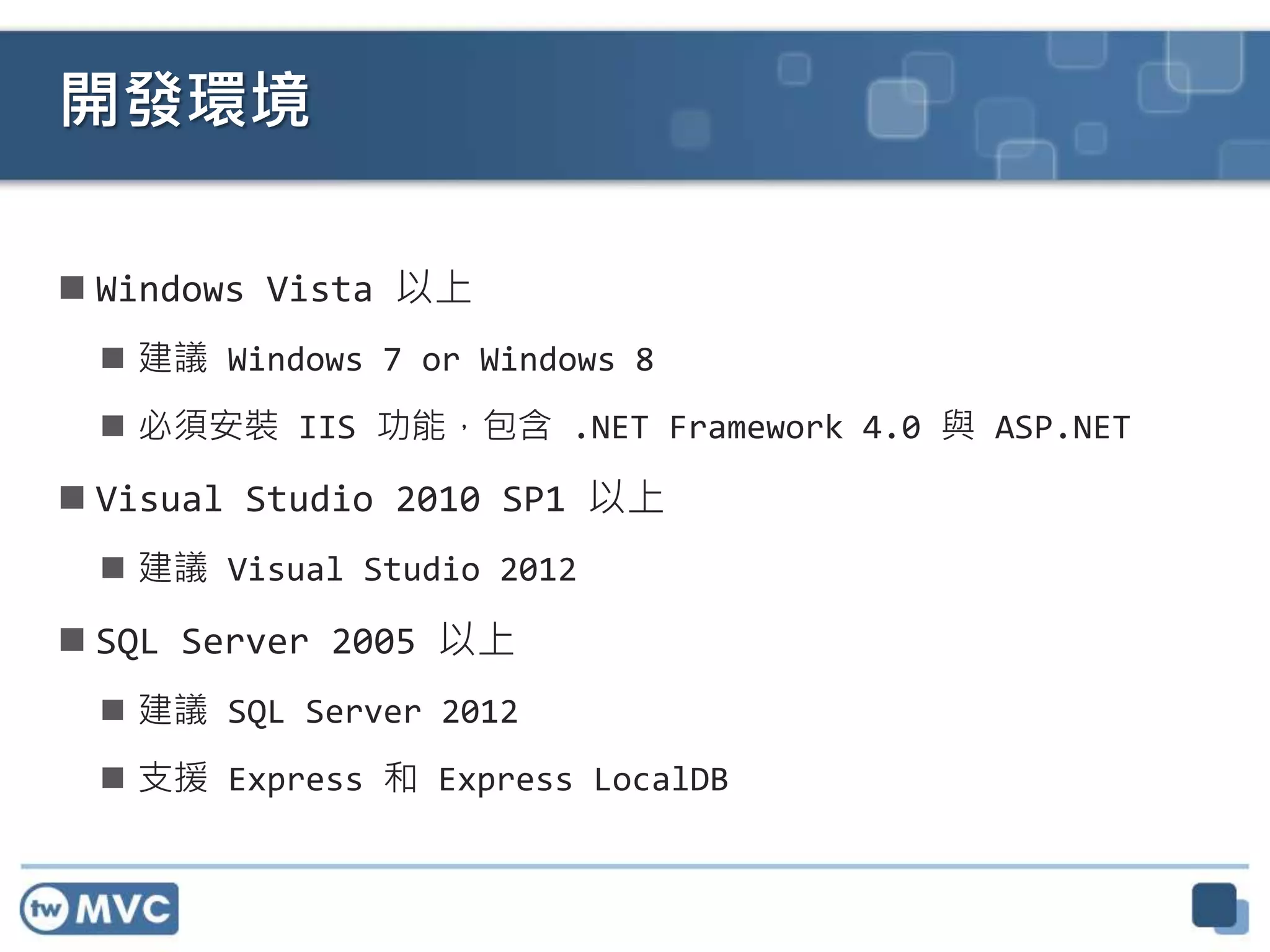
Task: Click the '建議 SQL Server 2012' line
Action: 329,710
